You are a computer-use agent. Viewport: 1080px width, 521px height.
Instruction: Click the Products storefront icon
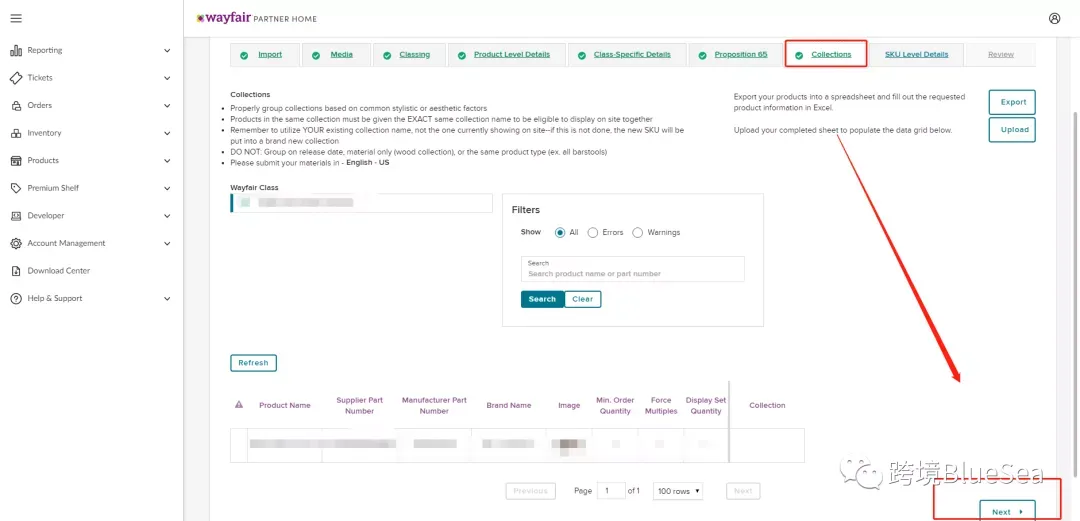pos(16,161)
